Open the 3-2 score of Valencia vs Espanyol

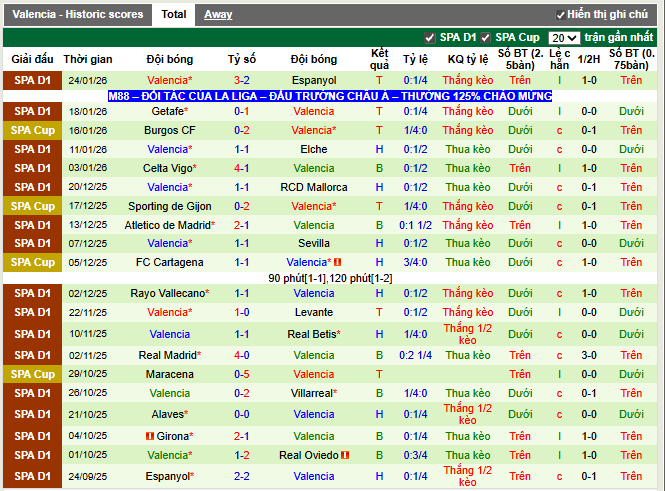[x=242, y=80]
